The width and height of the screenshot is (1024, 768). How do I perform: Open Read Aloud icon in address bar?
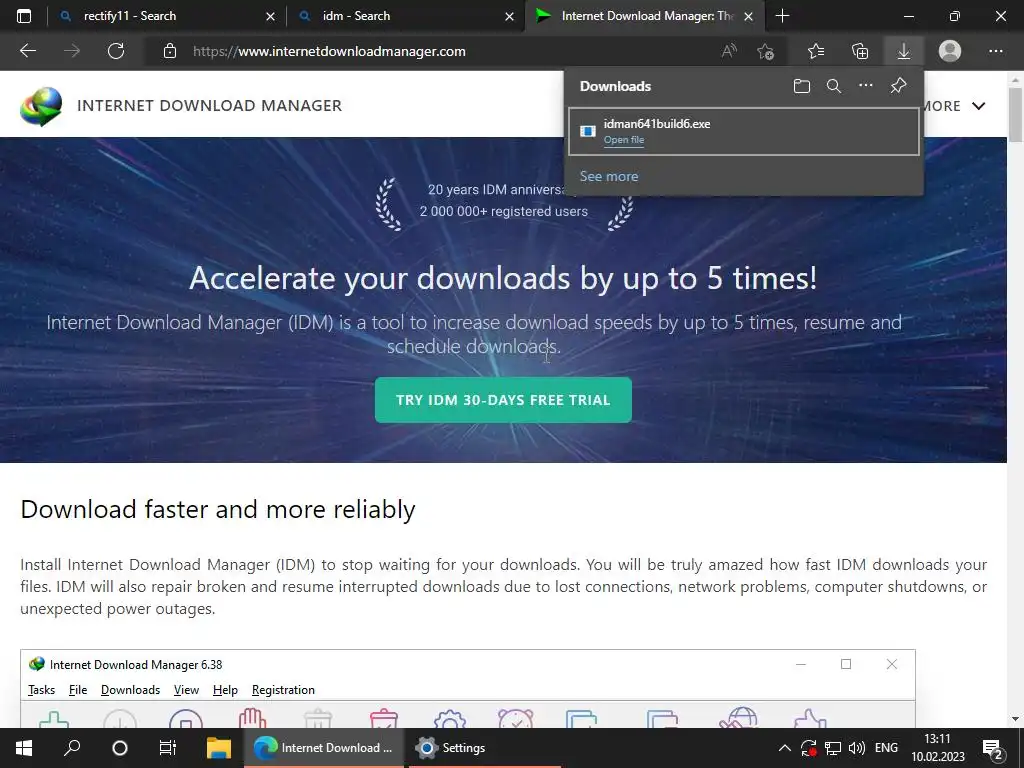(729, 51)
